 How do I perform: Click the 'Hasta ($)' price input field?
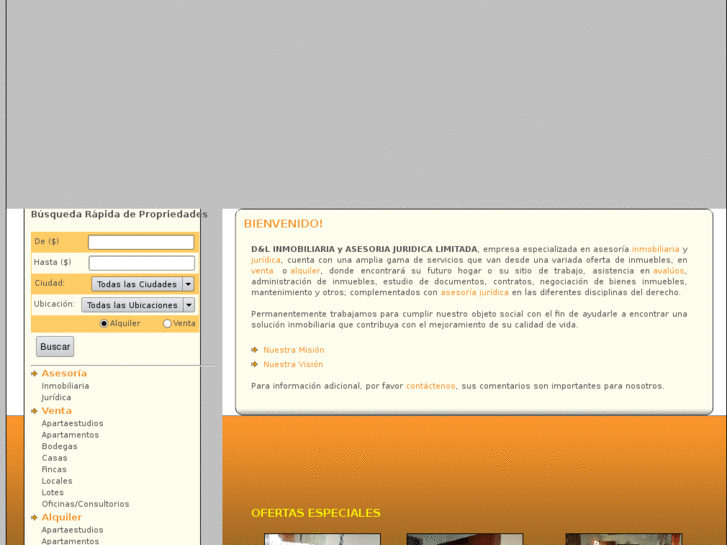[x=141, y=263]
